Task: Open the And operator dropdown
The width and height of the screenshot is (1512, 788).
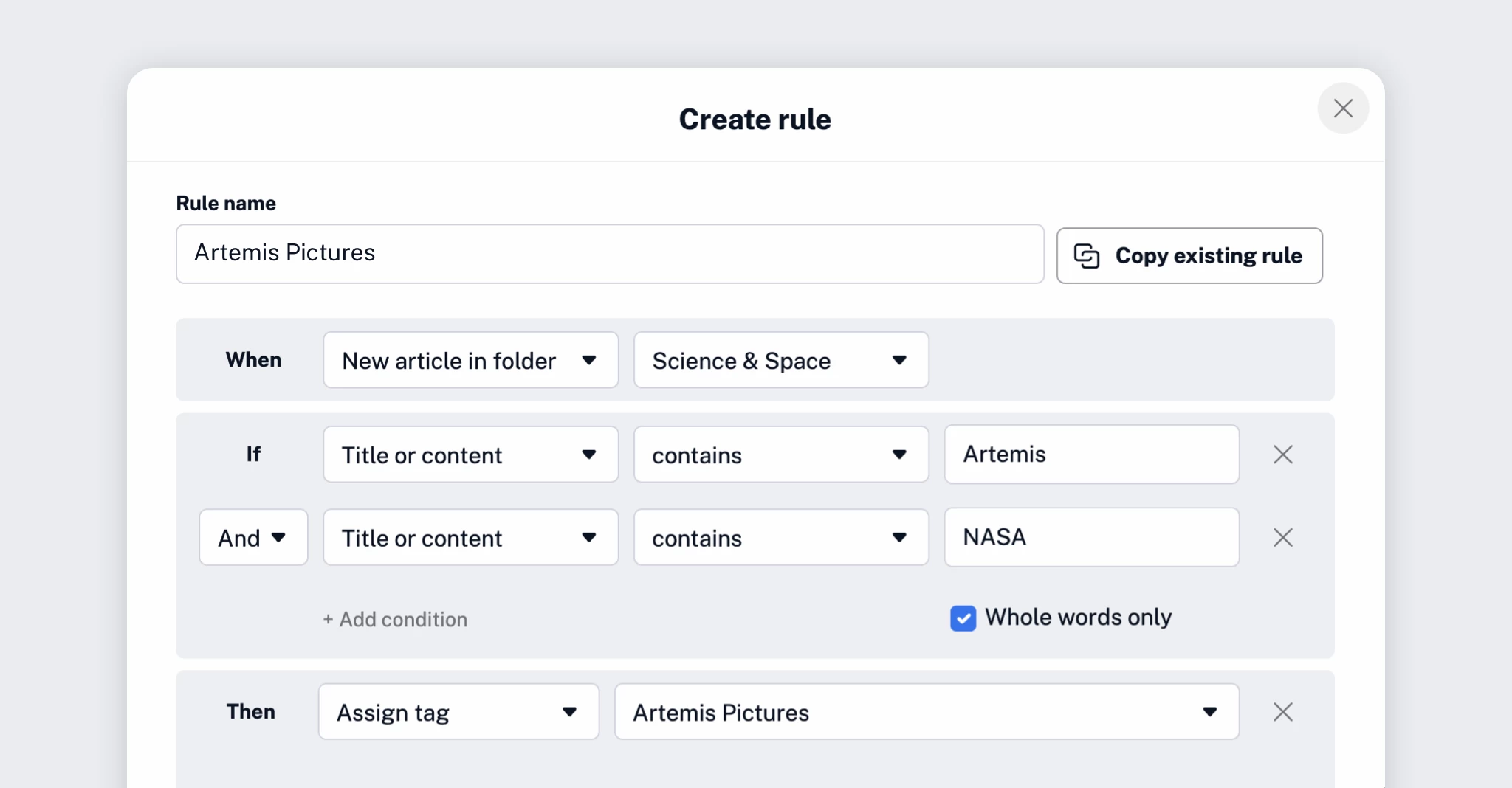Action: tap(253, 537)
